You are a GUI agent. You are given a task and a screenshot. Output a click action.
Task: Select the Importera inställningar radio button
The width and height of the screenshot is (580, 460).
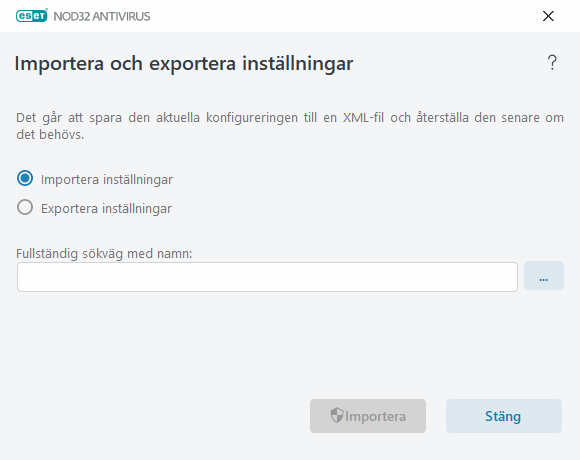coord(25,179)
